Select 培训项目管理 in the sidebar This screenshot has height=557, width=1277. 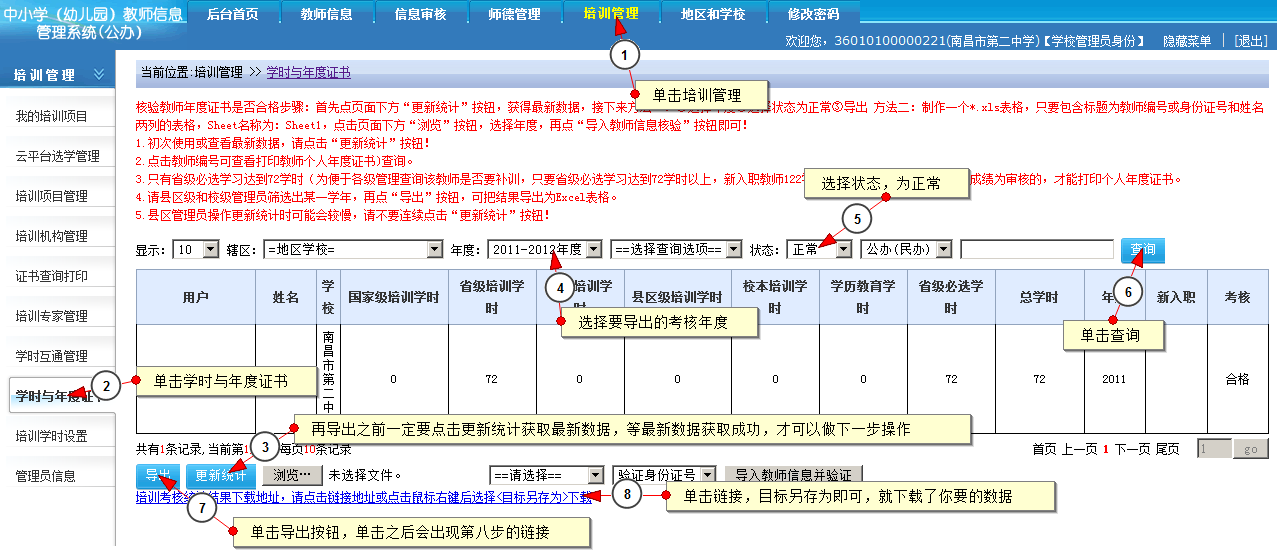pos(51,196)
